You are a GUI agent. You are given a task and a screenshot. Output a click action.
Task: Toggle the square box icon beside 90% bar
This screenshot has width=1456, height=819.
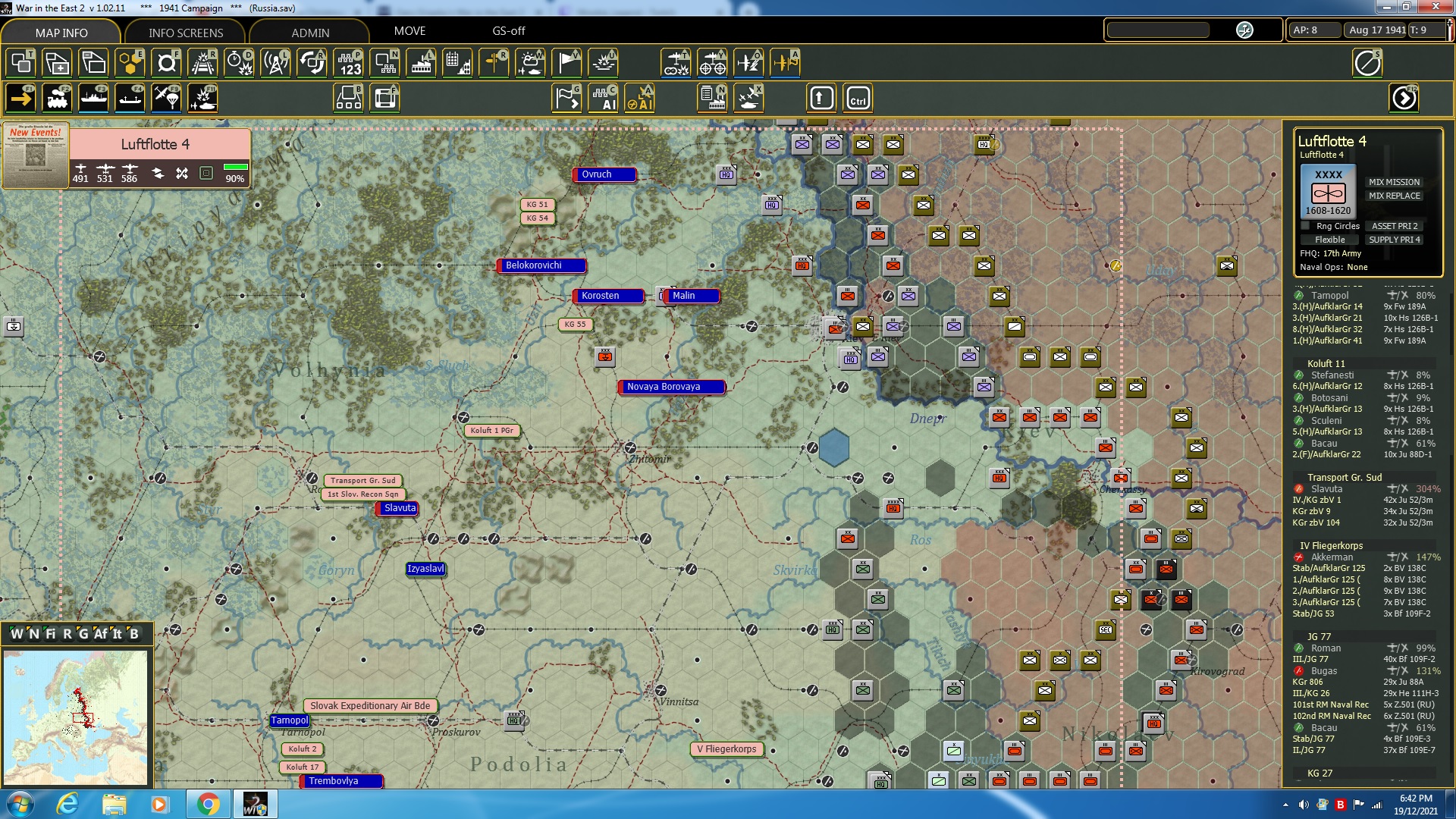tap(206, 174)
